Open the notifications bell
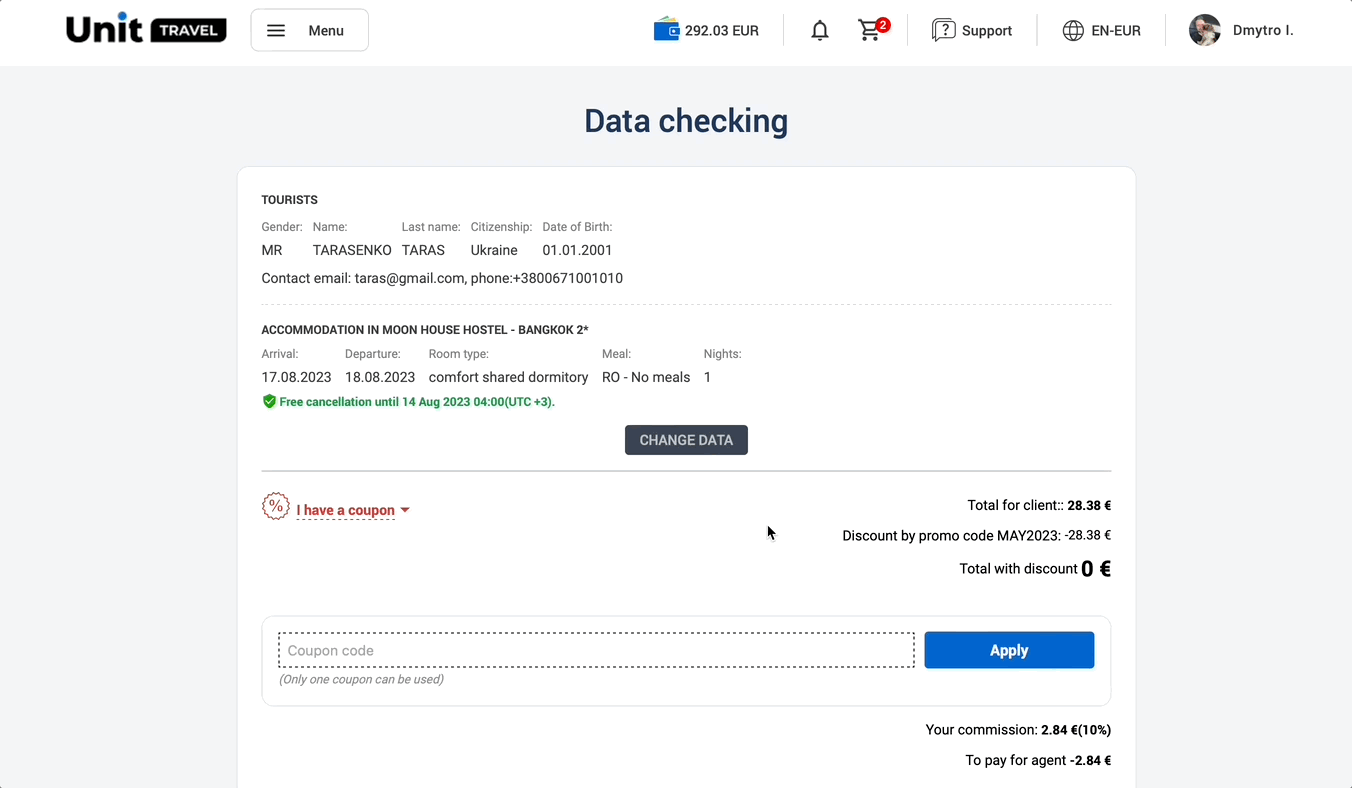 click(x=820, y=31)
